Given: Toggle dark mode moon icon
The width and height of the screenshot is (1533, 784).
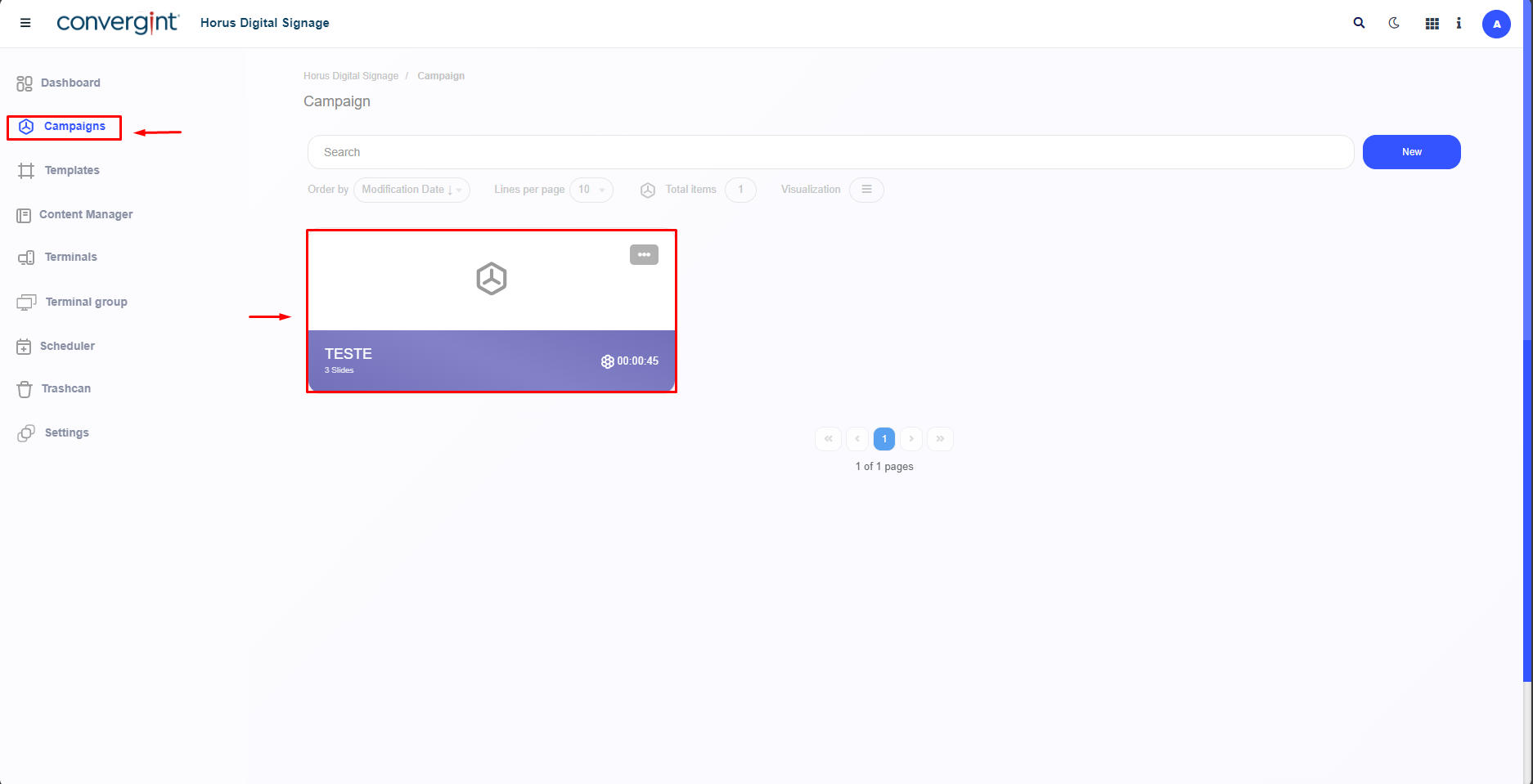Looking at the screenshot, I should coord(1394,23).
